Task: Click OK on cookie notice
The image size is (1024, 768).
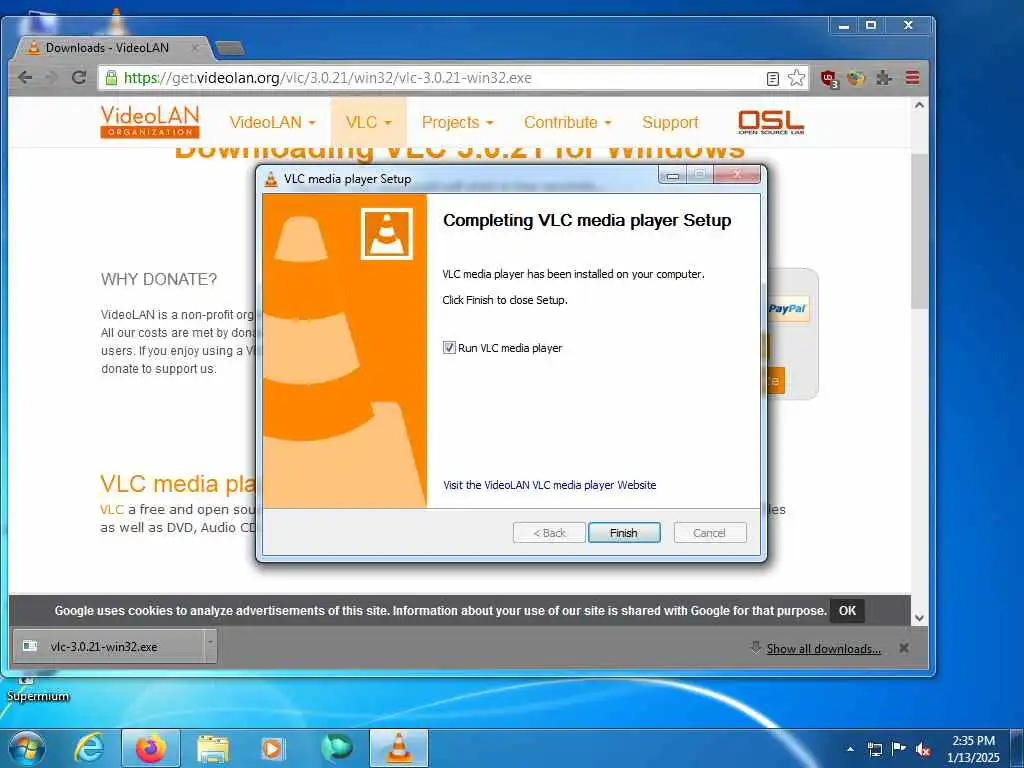Action: (847, 611)
